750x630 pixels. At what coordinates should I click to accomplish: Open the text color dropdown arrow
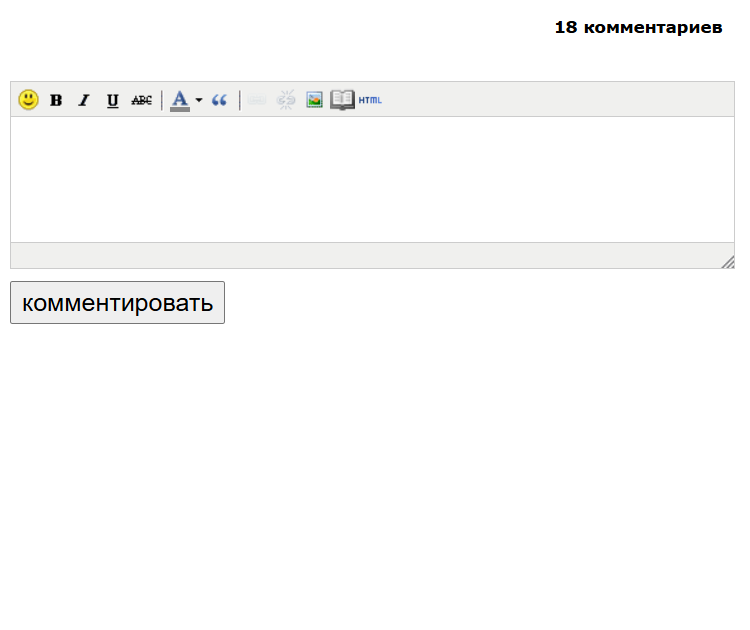point(199,100)
